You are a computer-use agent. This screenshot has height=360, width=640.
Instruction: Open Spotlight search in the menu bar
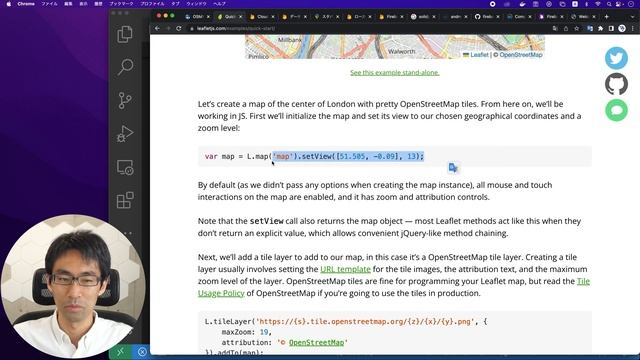coord(609,4)
